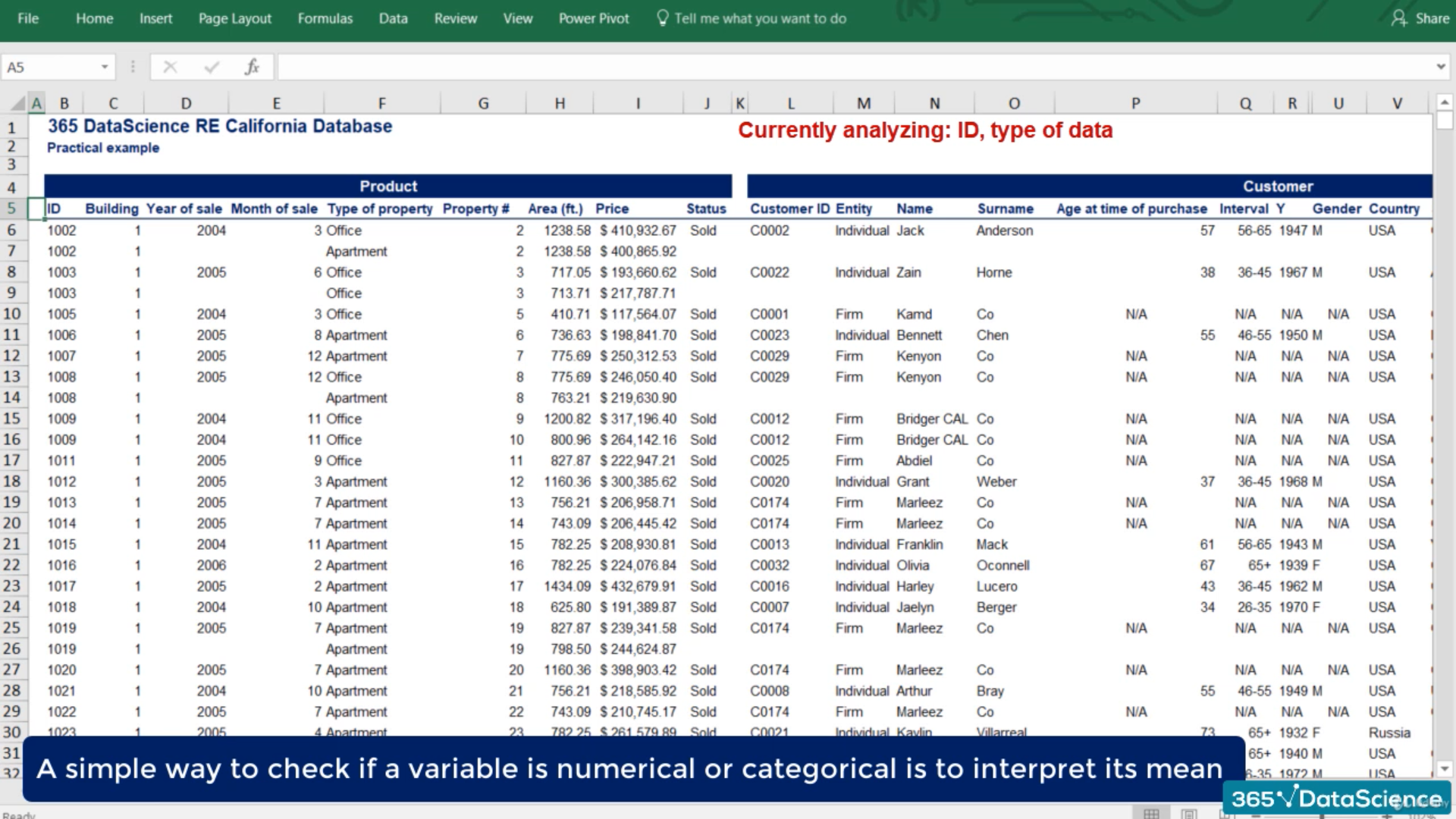Open the Formulas ribbon tab

(x=325, y=18)
